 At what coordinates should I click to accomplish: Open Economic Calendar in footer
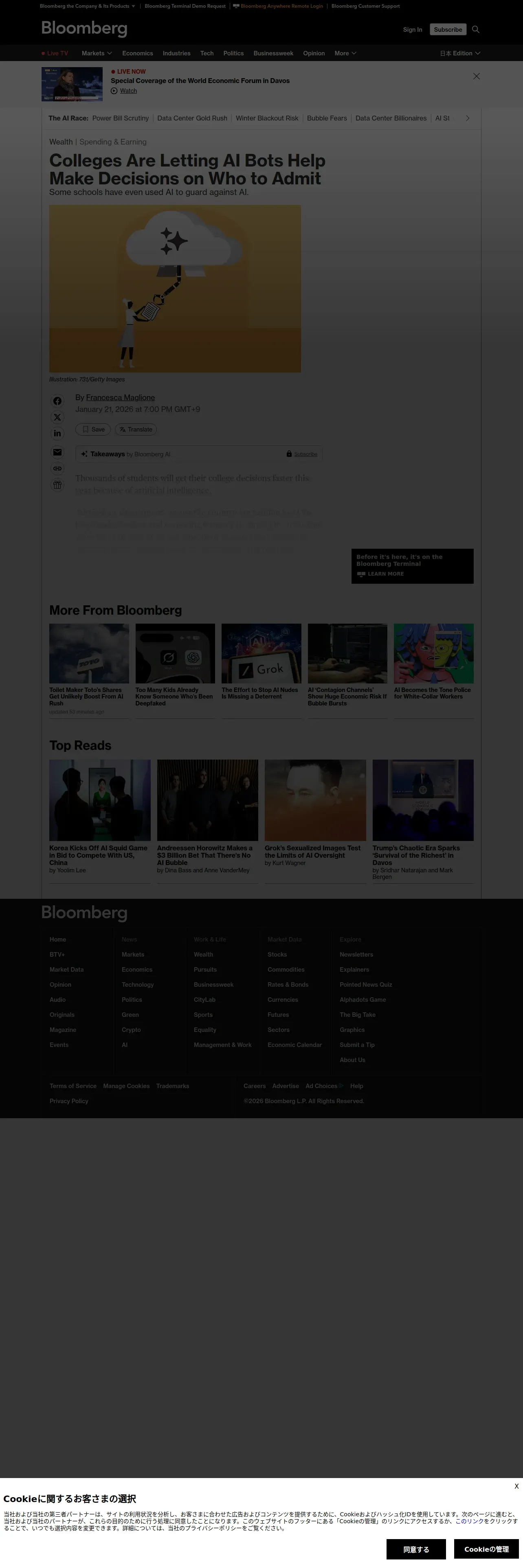pos(294,1045)
